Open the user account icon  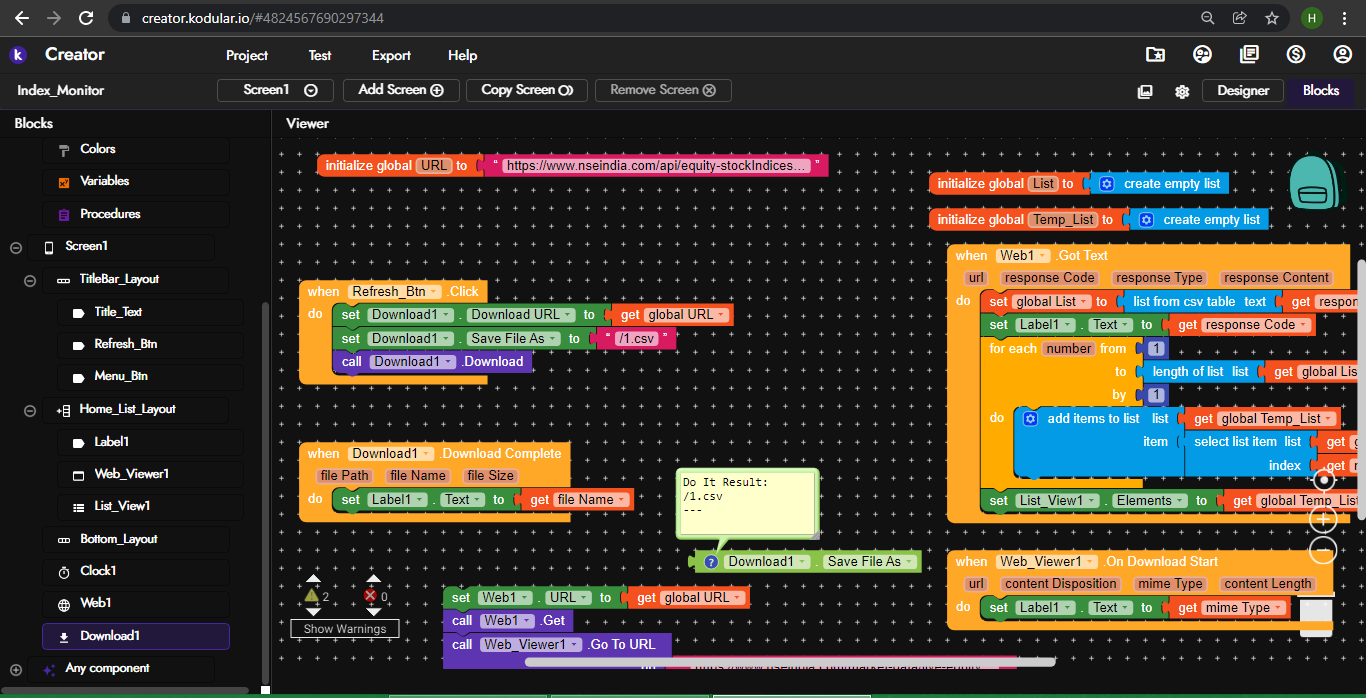[1343, 55]
